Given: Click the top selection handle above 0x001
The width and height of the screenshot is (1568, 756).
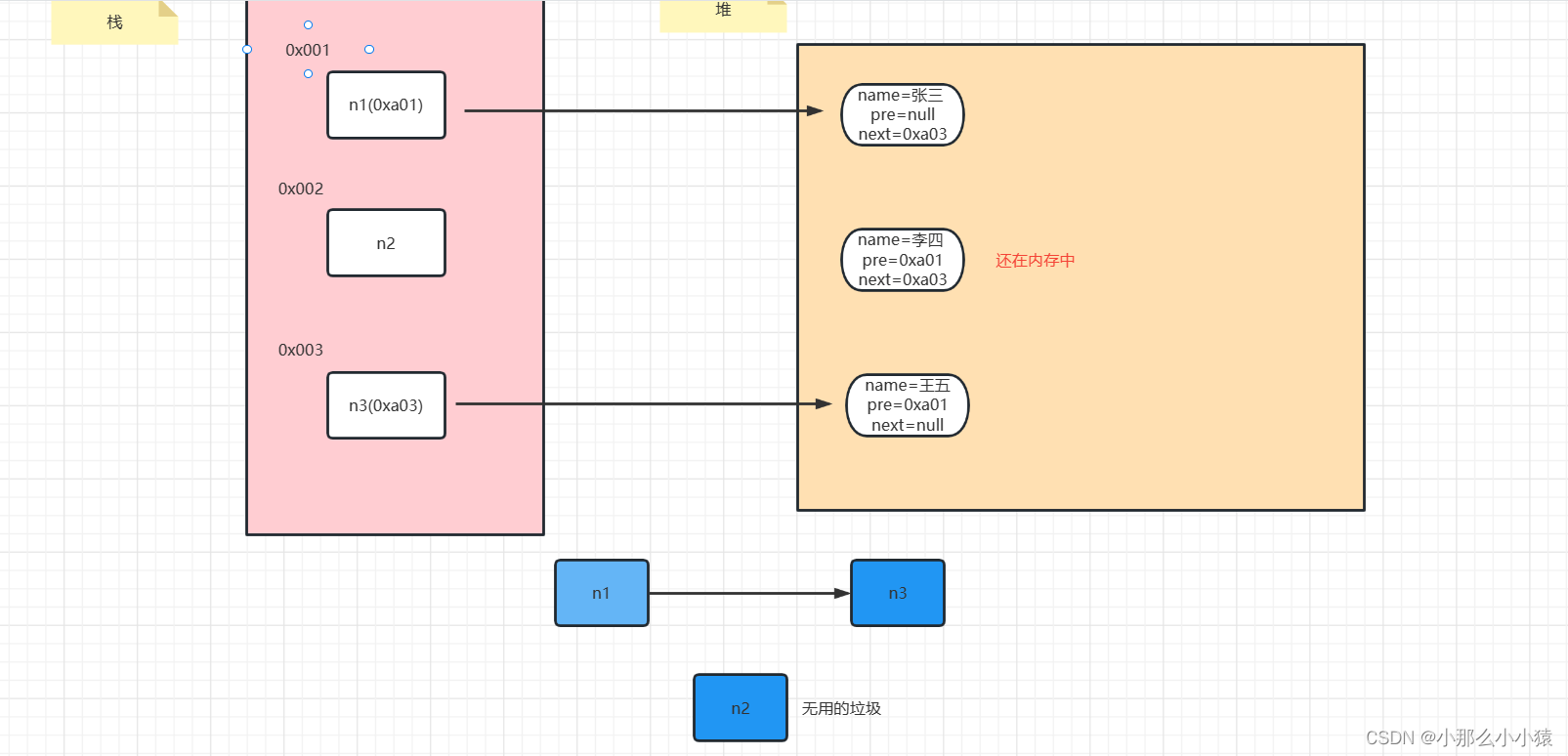Looking at the screenshot, I should 308,24.
